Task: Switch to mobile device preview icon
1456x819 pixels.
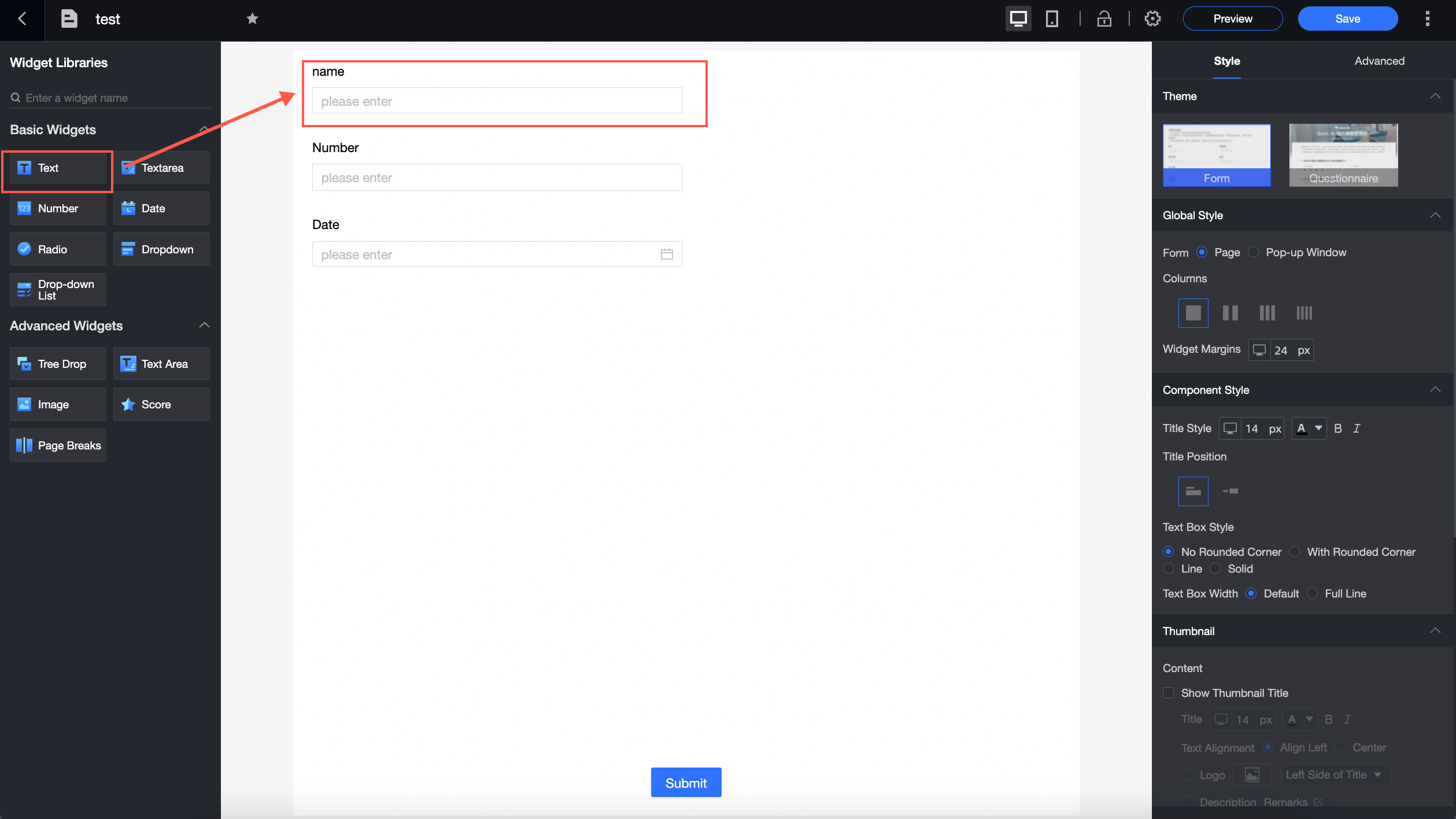Action: click(1052, 19)
